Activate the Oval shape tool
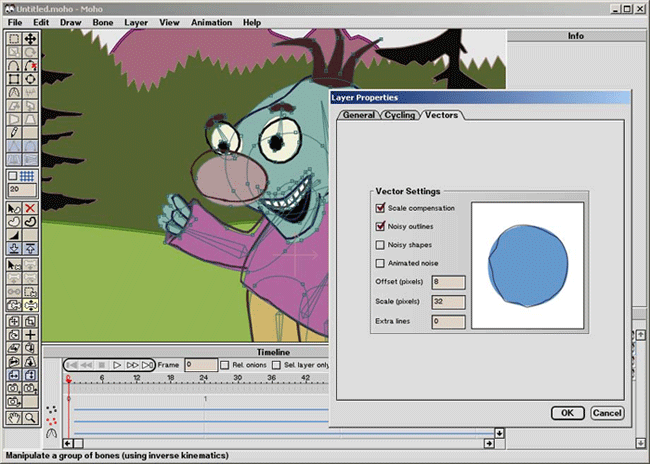 point(30,79)
